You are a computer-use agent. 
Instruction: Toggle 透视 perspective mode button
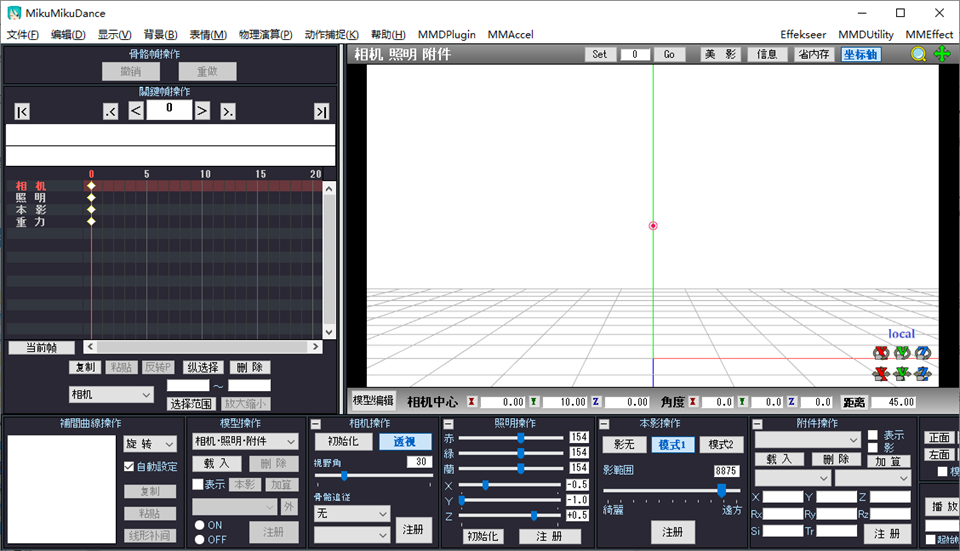click(x=405, y=441)
